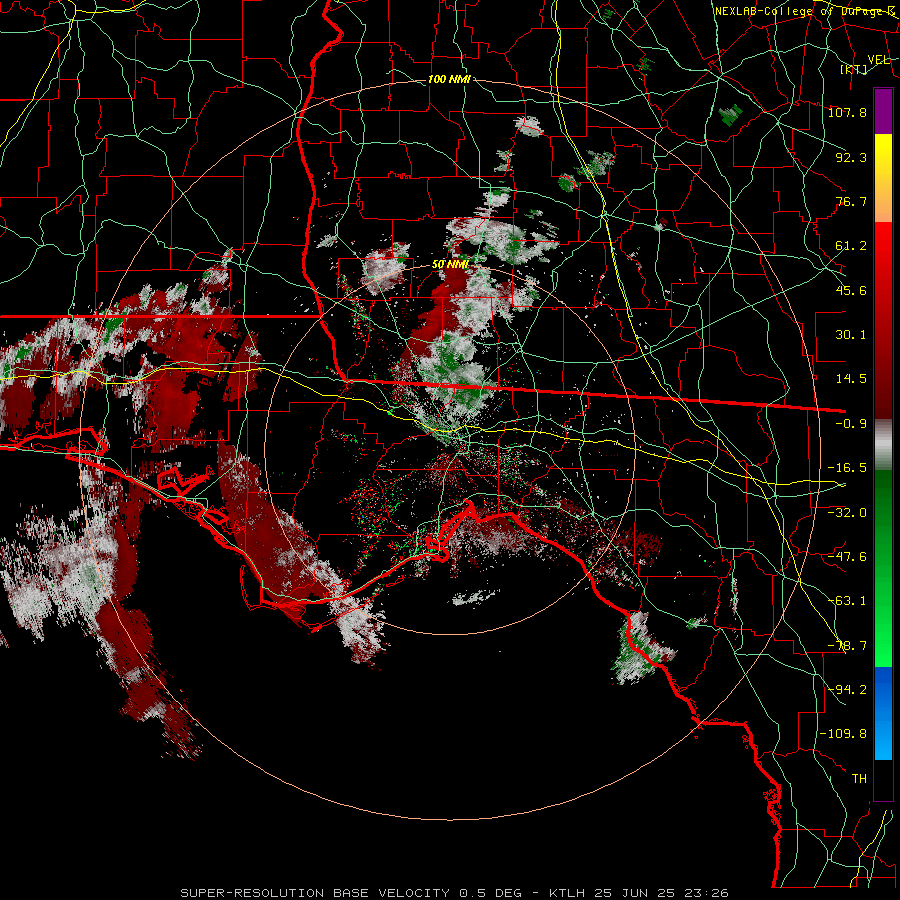Pick the purple segment of the color bar

(883, 111)
